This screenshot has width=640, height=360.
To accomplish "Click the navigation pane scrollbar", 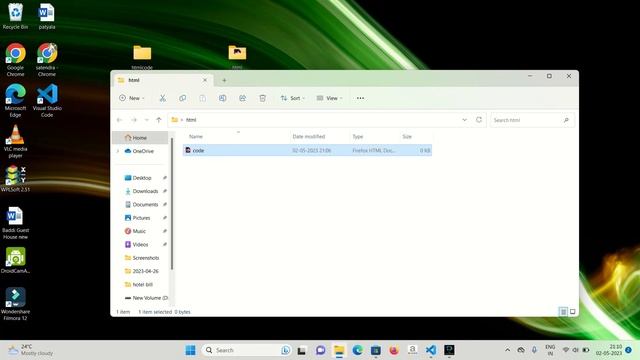I will coord(172,204).
